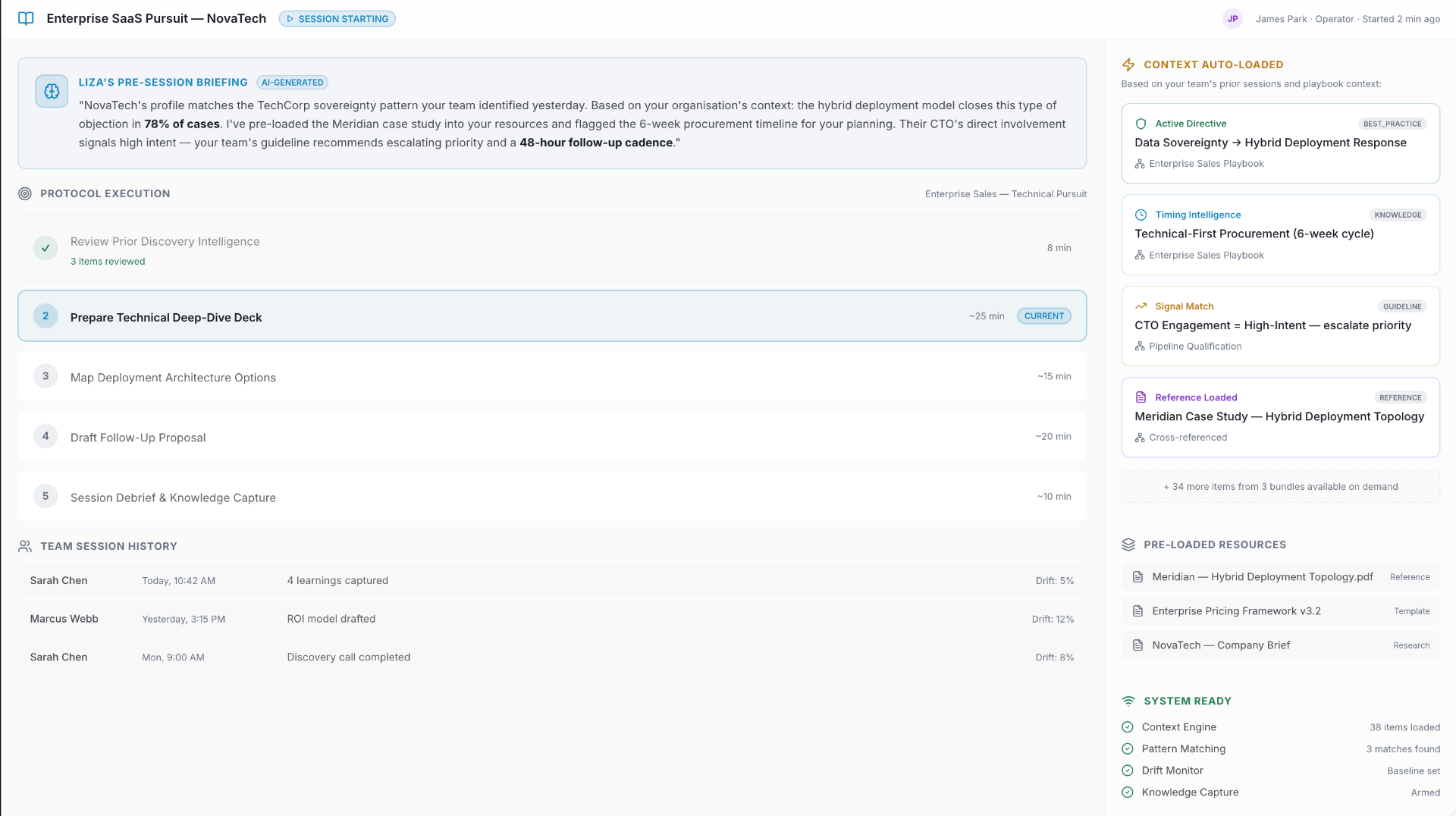1456x816 pixels.
Task: Click the trending arrow Signal Match icon
Action: point(1141,306)
